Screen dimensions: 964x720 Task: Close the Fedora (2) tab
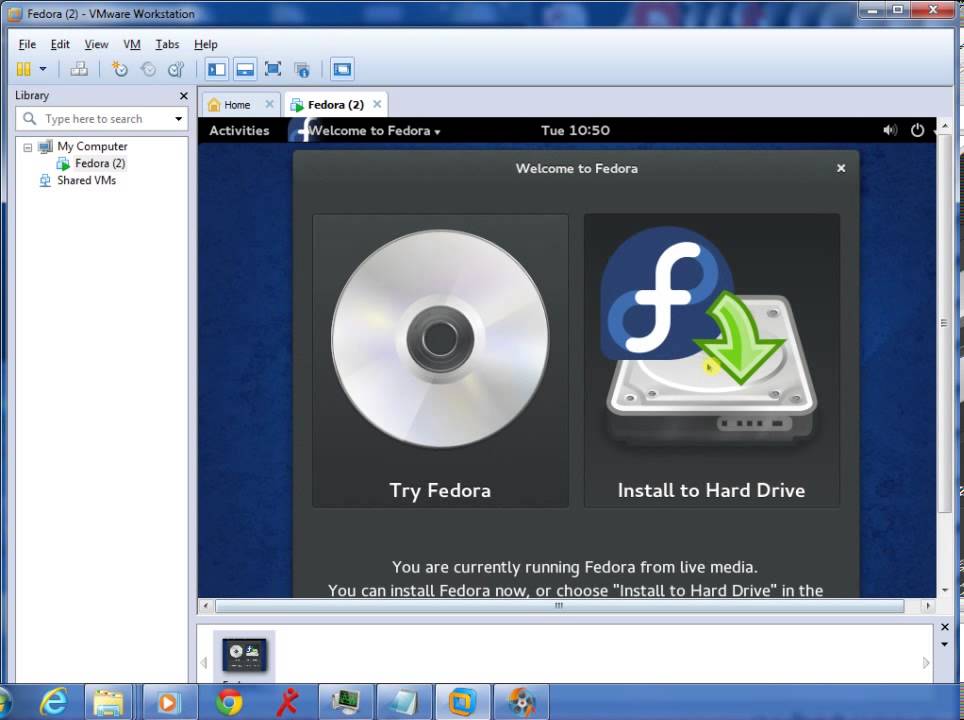(377, 104)
